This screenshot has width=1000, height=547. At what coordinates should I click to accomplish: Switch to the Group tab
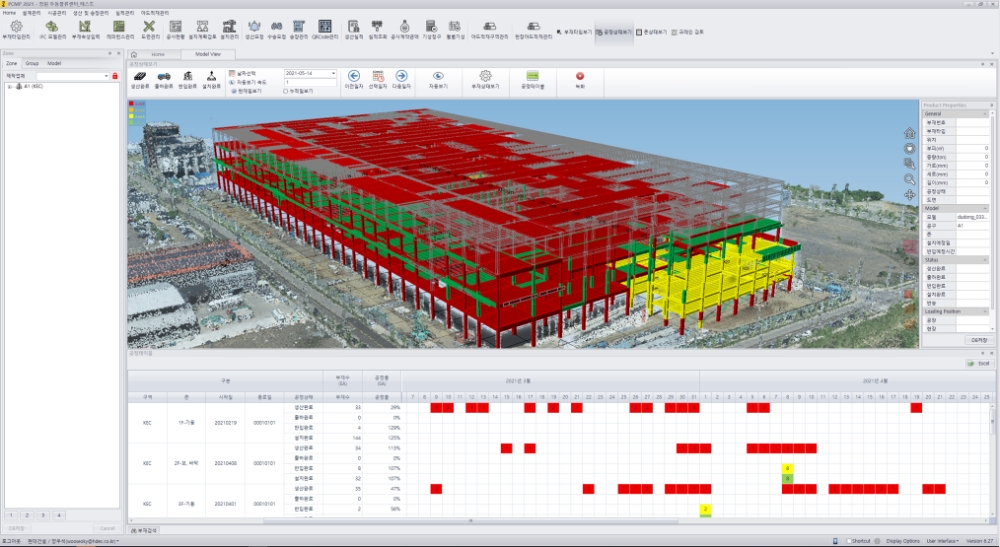click(x=32, y=63)
